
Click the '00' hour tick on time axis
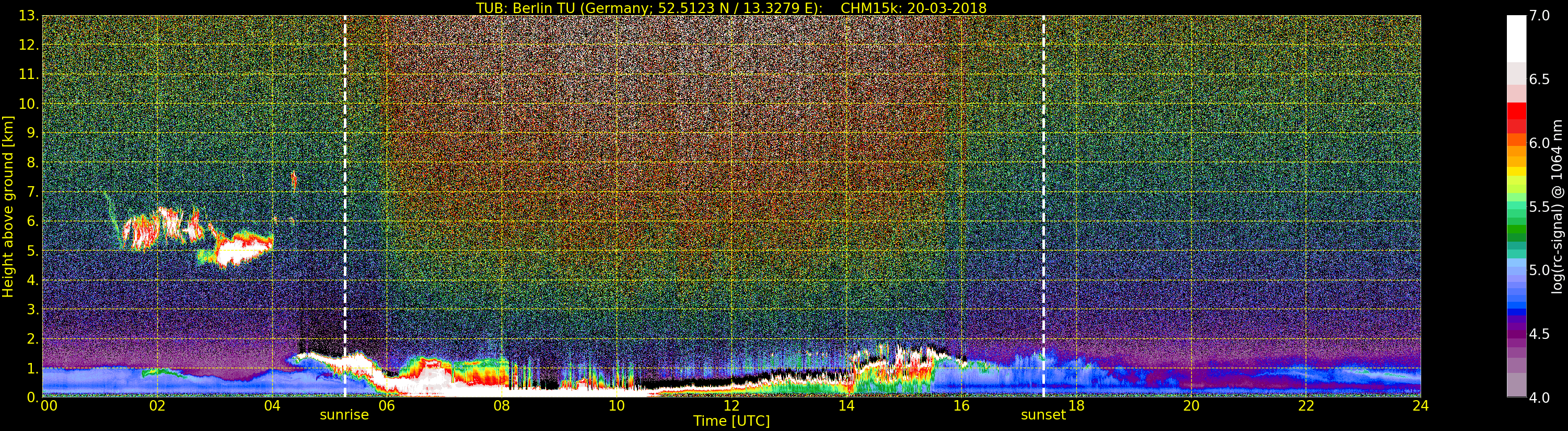tap(49, 406)
